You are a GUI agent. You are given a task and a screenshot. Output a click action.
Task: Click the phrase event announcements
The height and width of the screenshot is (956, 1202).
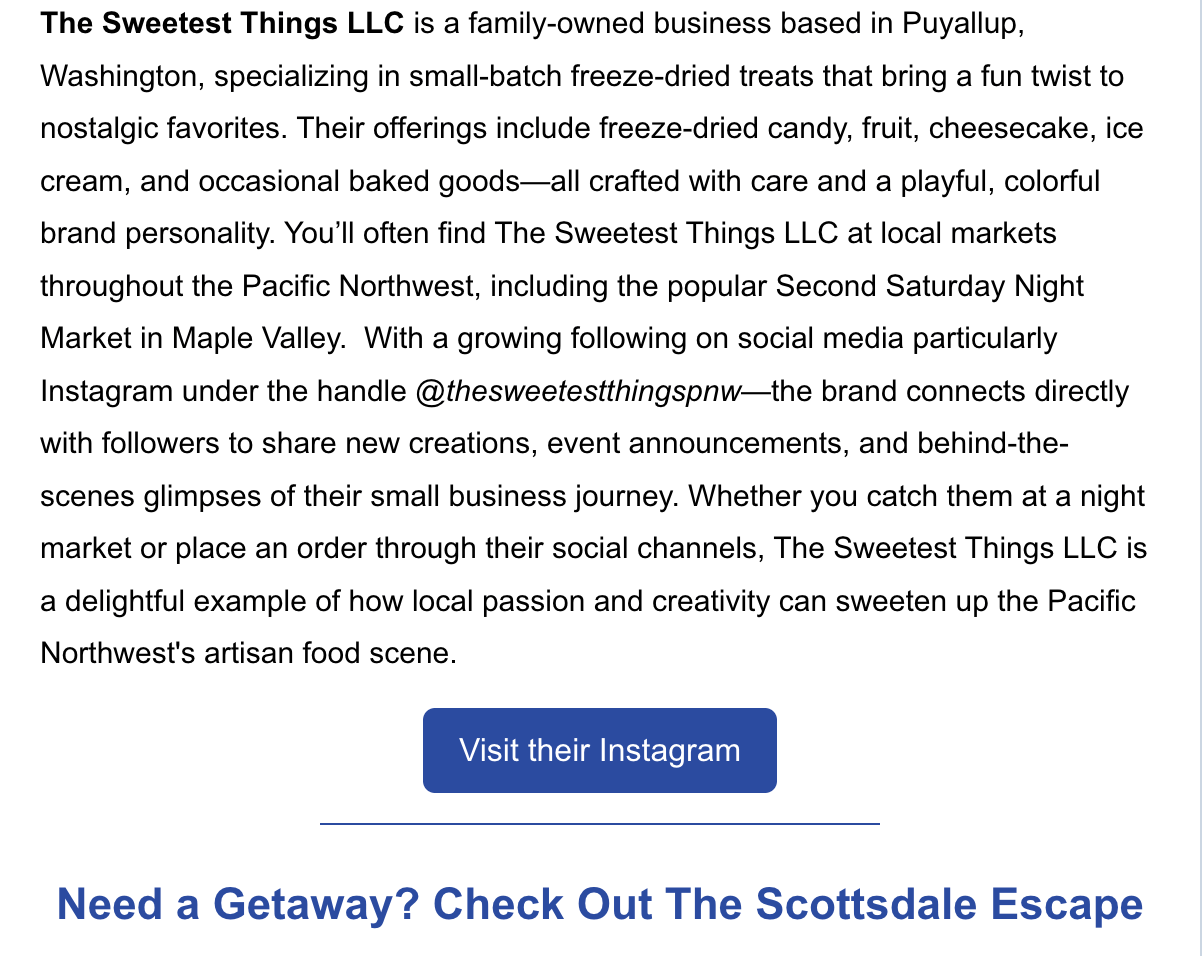[693, 443]
